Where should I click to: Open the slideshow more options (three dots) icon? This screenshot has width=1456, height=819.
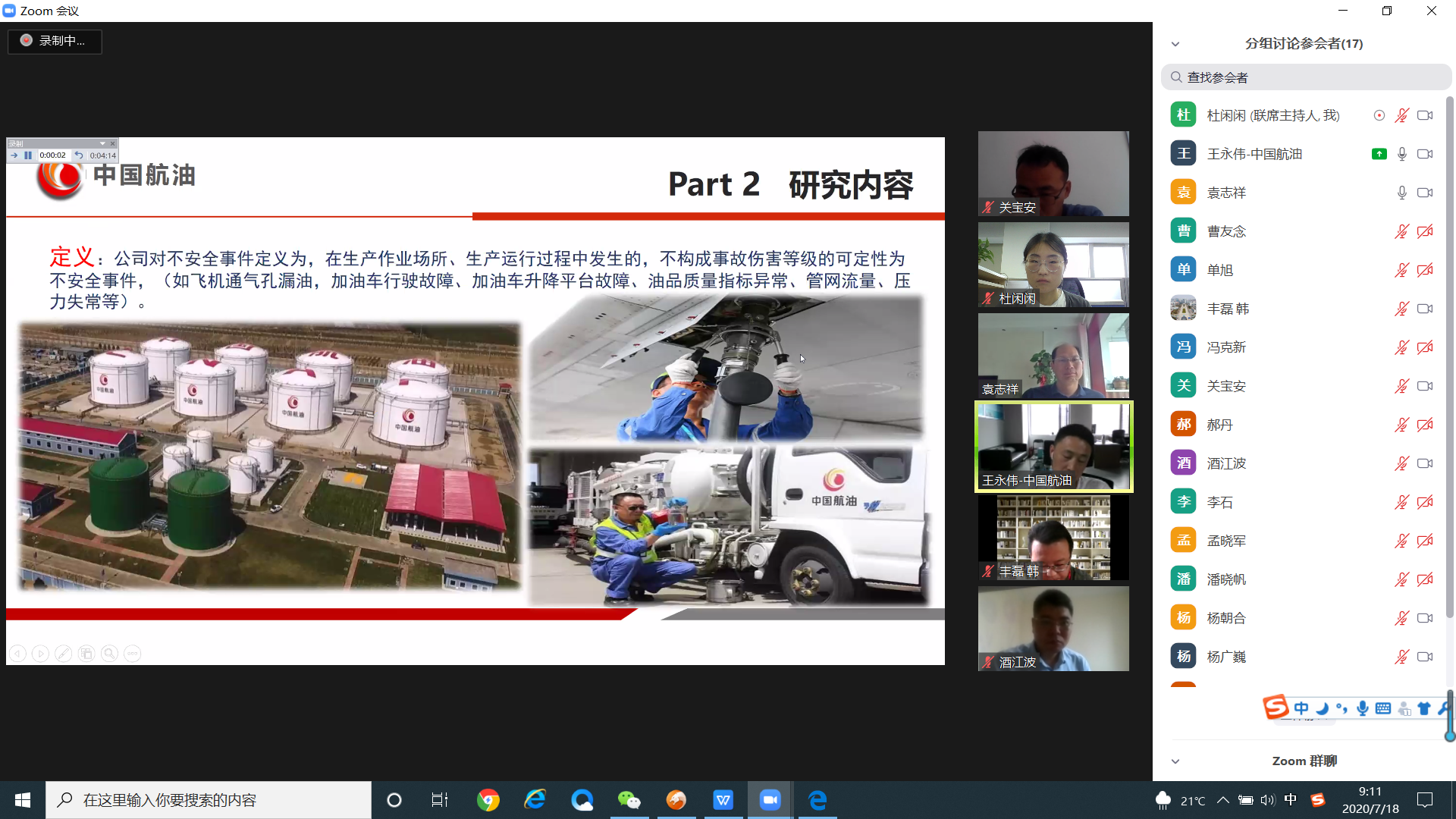(x=132, y=654)
